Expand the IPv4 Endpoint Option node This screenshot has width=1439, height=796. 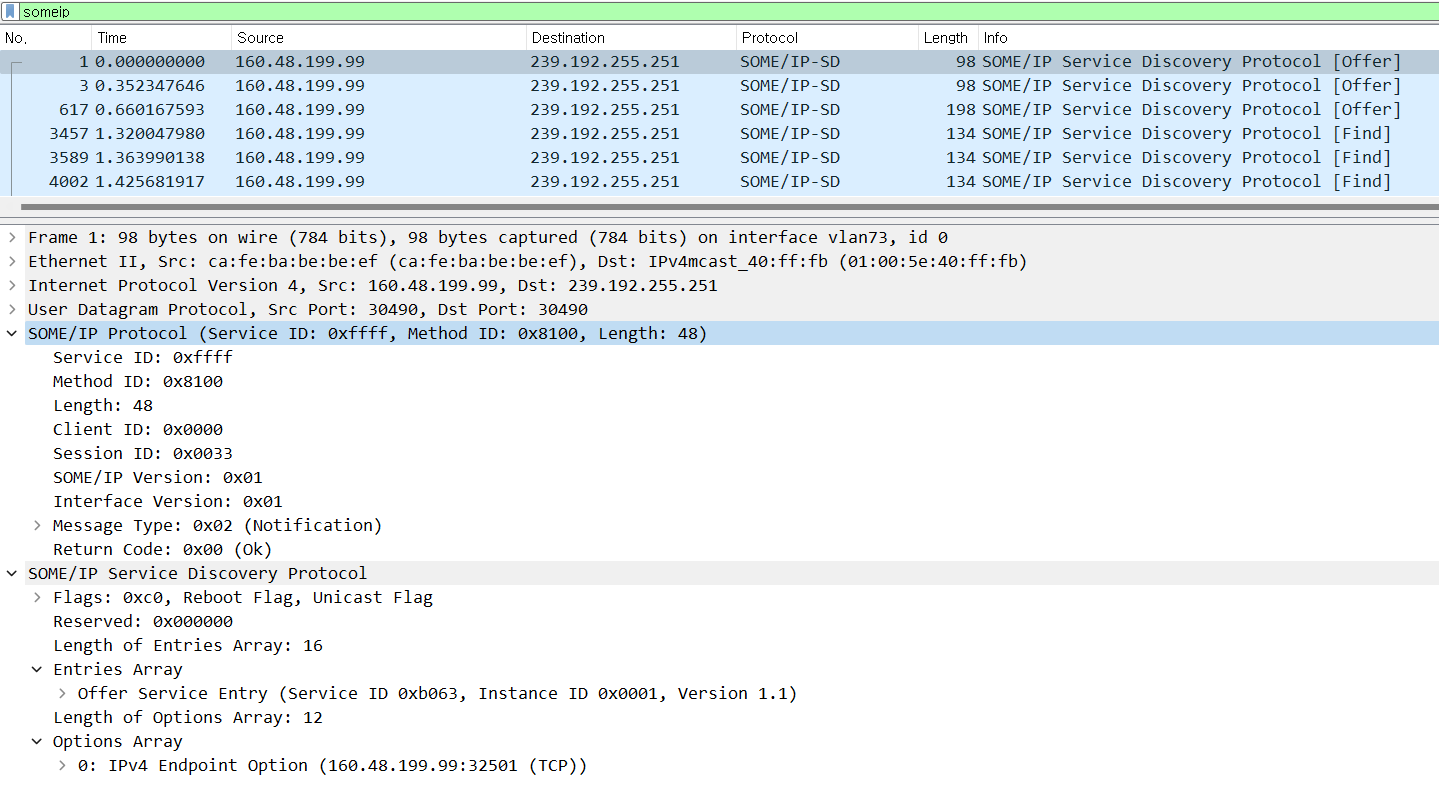pos(62,766)
